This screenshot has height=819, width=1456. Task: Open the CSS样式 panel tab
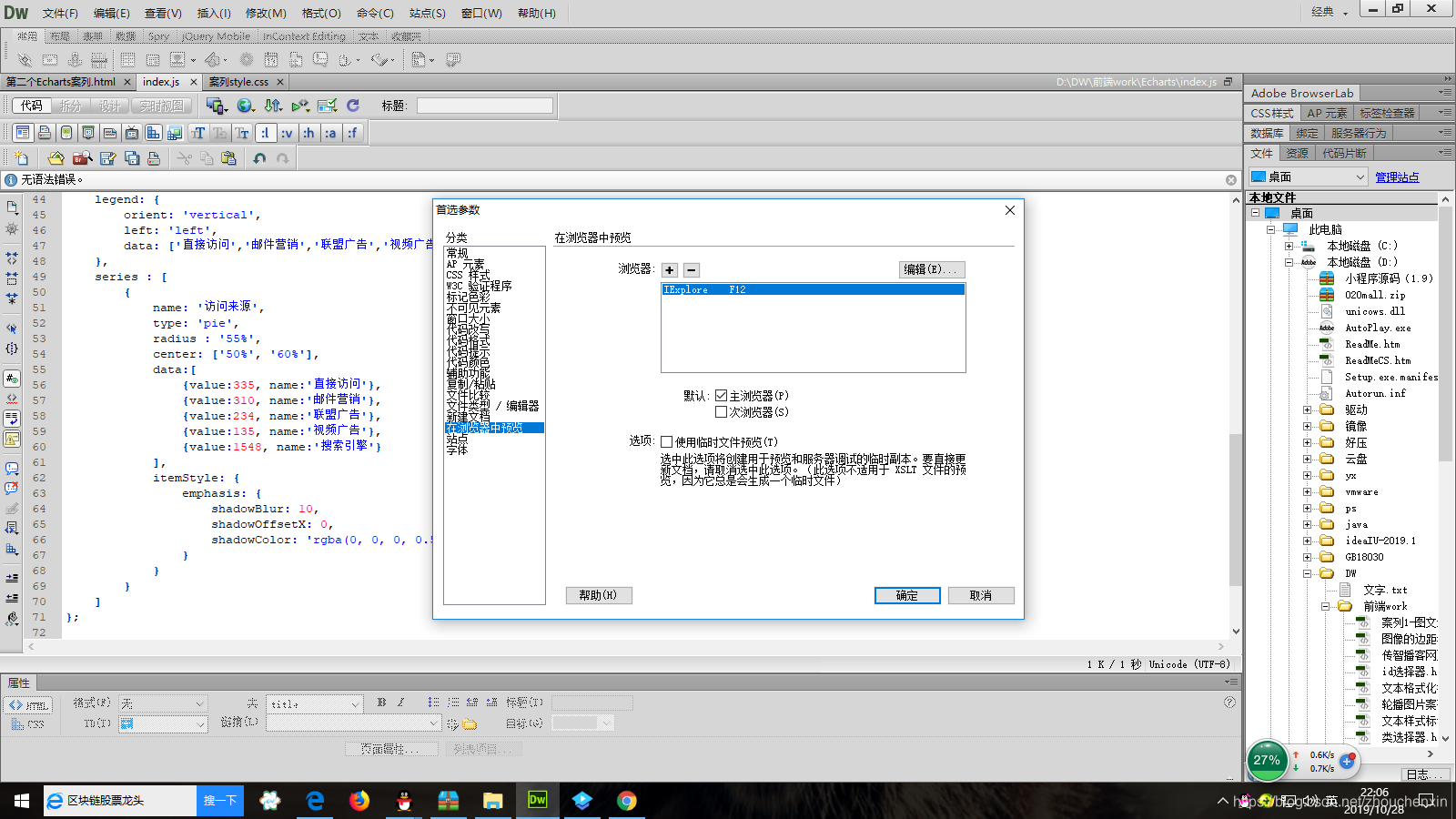[x=1271, y=113]
